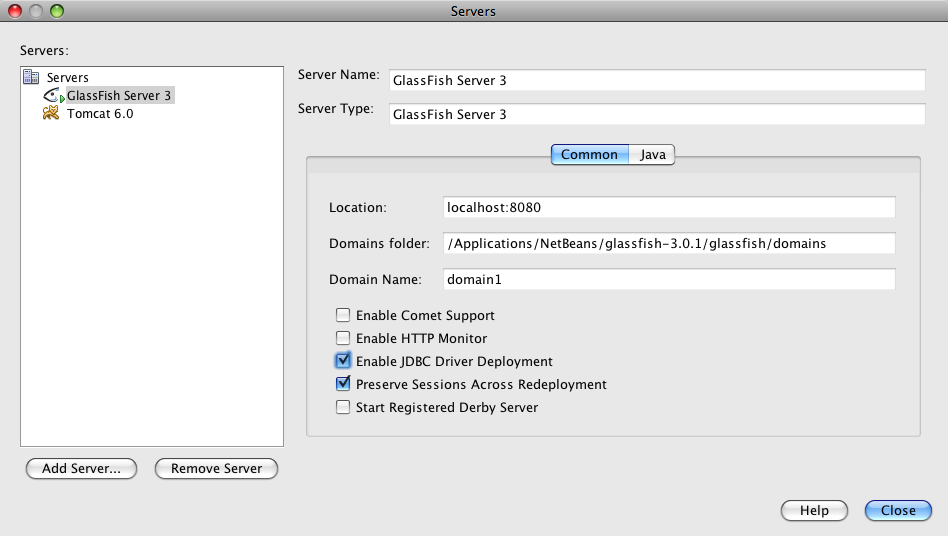
Task: Toggle Enable HTTP Monitor checkbox
Action: click(344, 338)
